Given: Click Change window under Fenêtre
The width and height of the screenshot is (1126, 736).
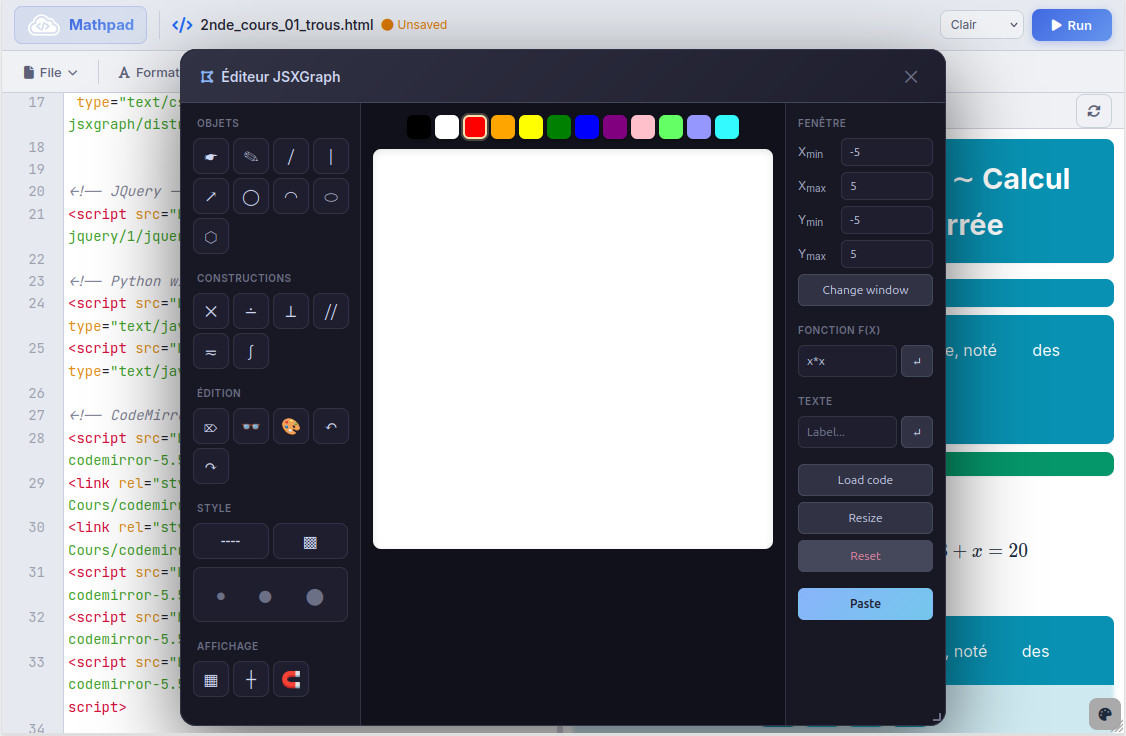Looking at the screenshot, I should point(864,290).
